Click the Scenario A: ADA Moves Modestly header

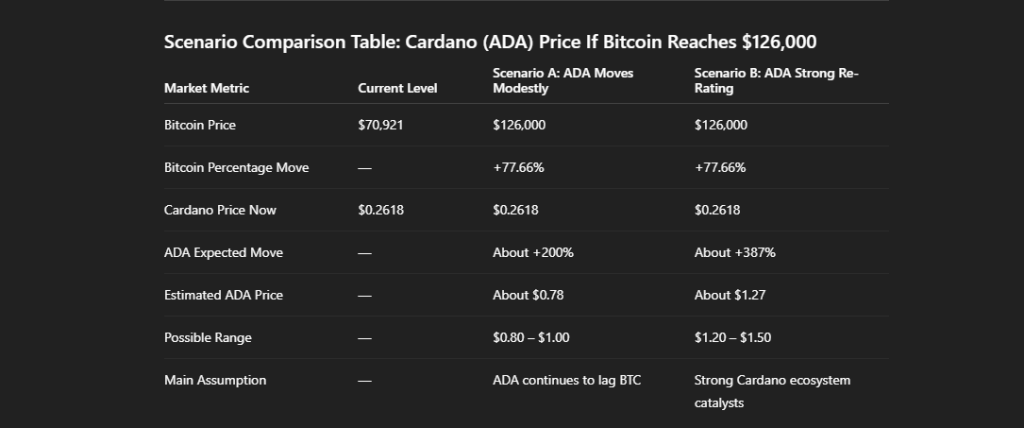tap(563, 81)
